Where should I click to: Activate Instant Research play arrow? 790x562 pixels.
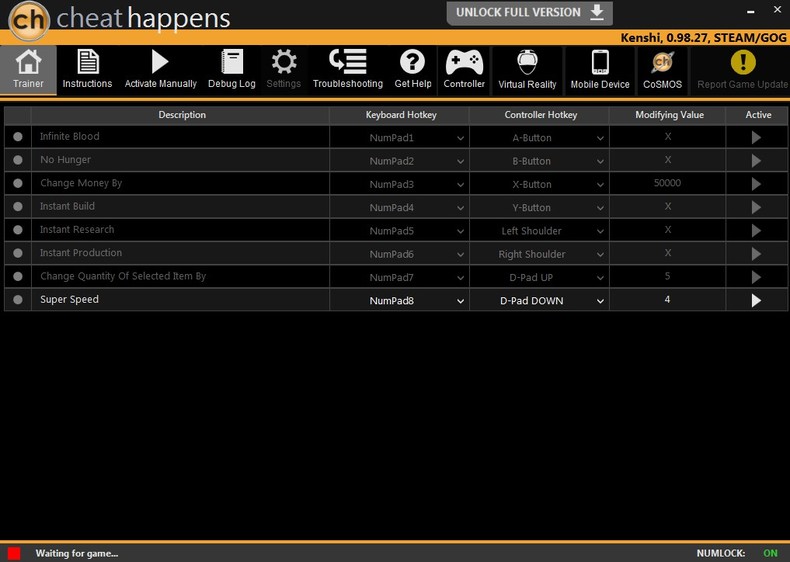click(756, 230)
